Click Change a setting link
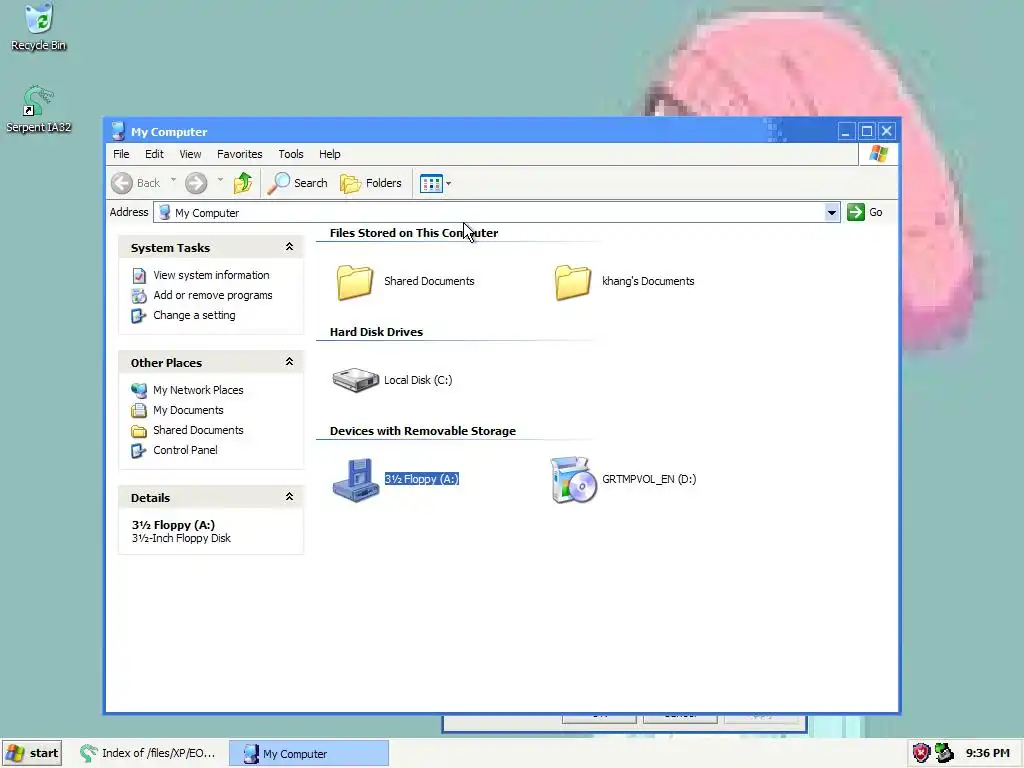1024x768 pixels. pyautogui.click(x=194, y=315)
